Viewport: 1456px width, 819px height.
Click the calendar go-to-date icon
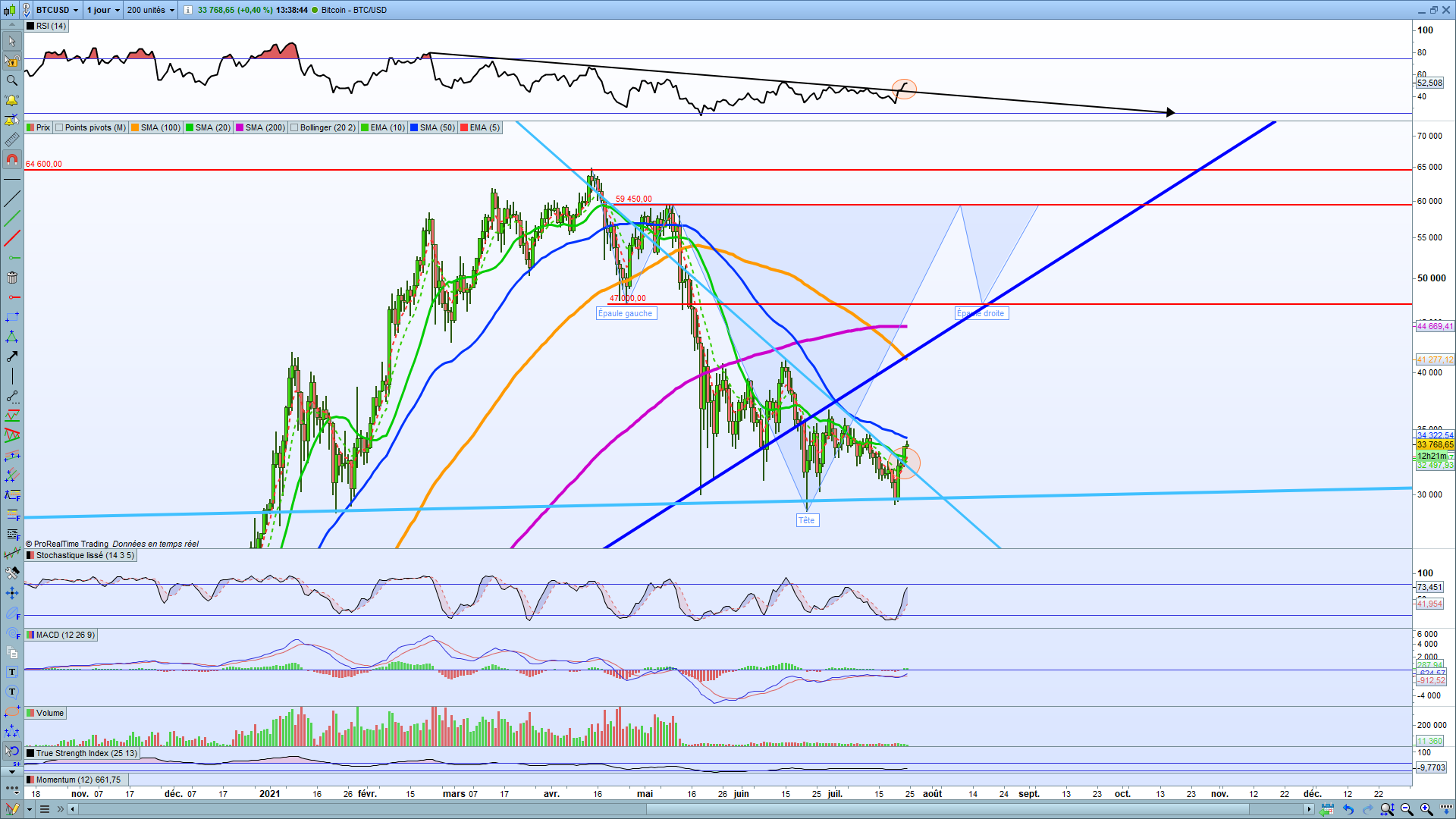click(1327, 809)
